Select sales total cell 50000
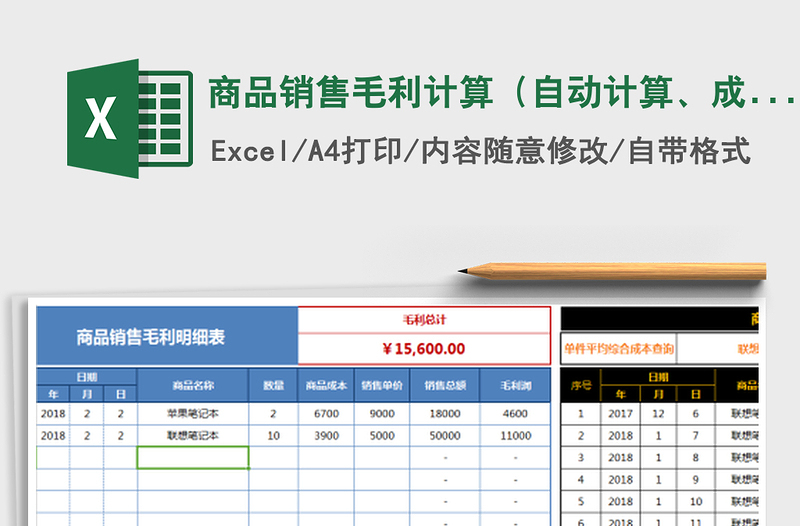 click(x=445, y=436)
